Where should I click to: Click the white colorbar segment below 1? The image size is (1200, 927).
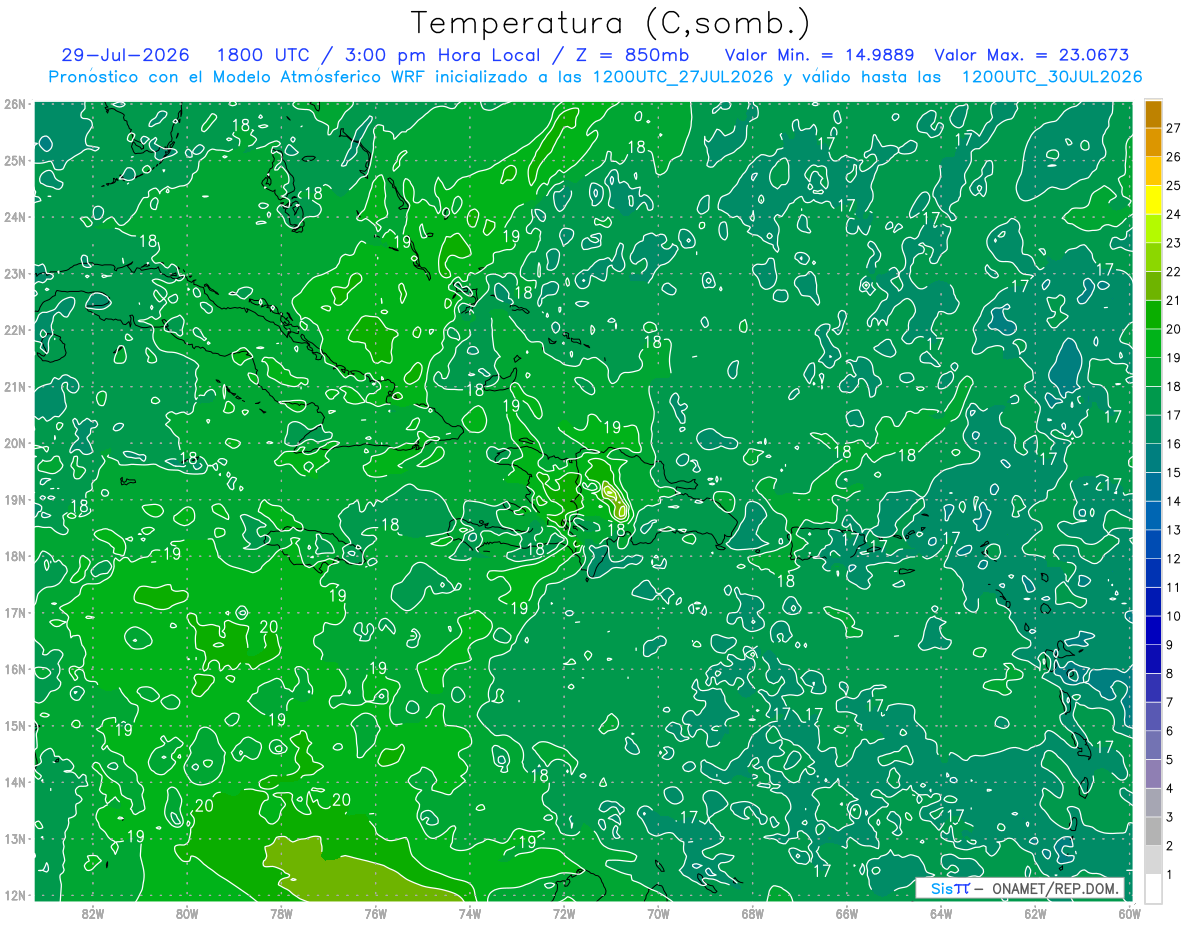(x=1153, y=888)
